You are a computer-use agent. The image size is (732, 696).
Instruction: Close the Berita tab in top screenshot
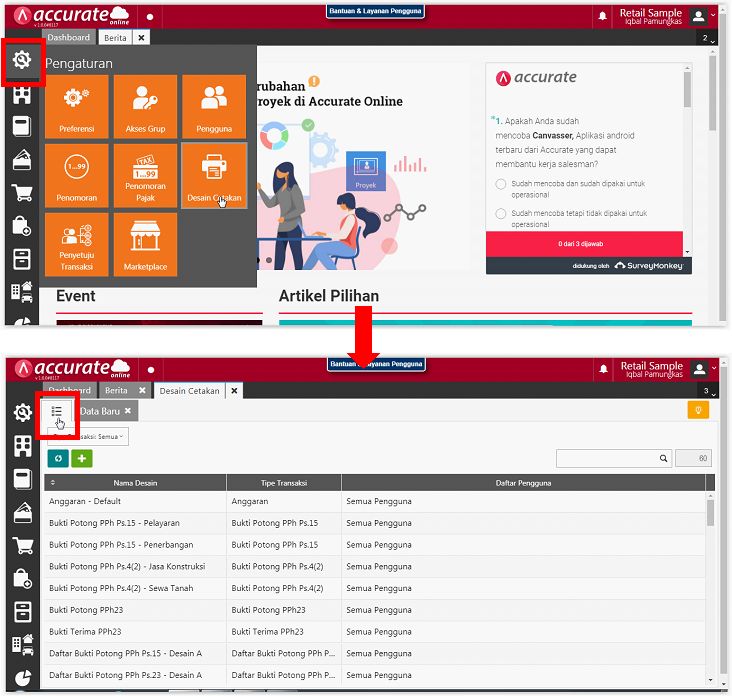coord(141,38)
